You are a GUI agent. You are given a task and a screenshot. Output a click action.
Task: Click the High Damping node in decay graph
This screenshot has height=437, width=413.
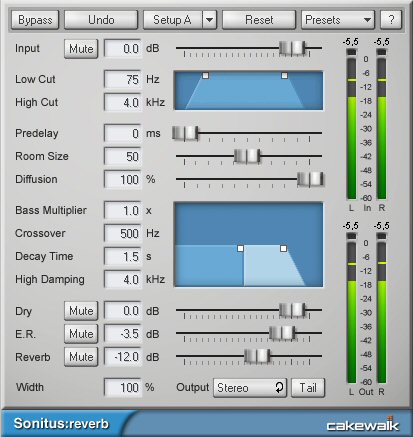point(283,248)
